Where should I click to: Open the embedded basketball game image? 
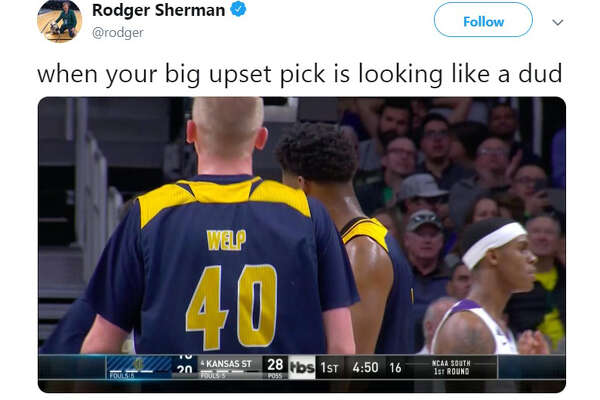(x=302, y=244)
